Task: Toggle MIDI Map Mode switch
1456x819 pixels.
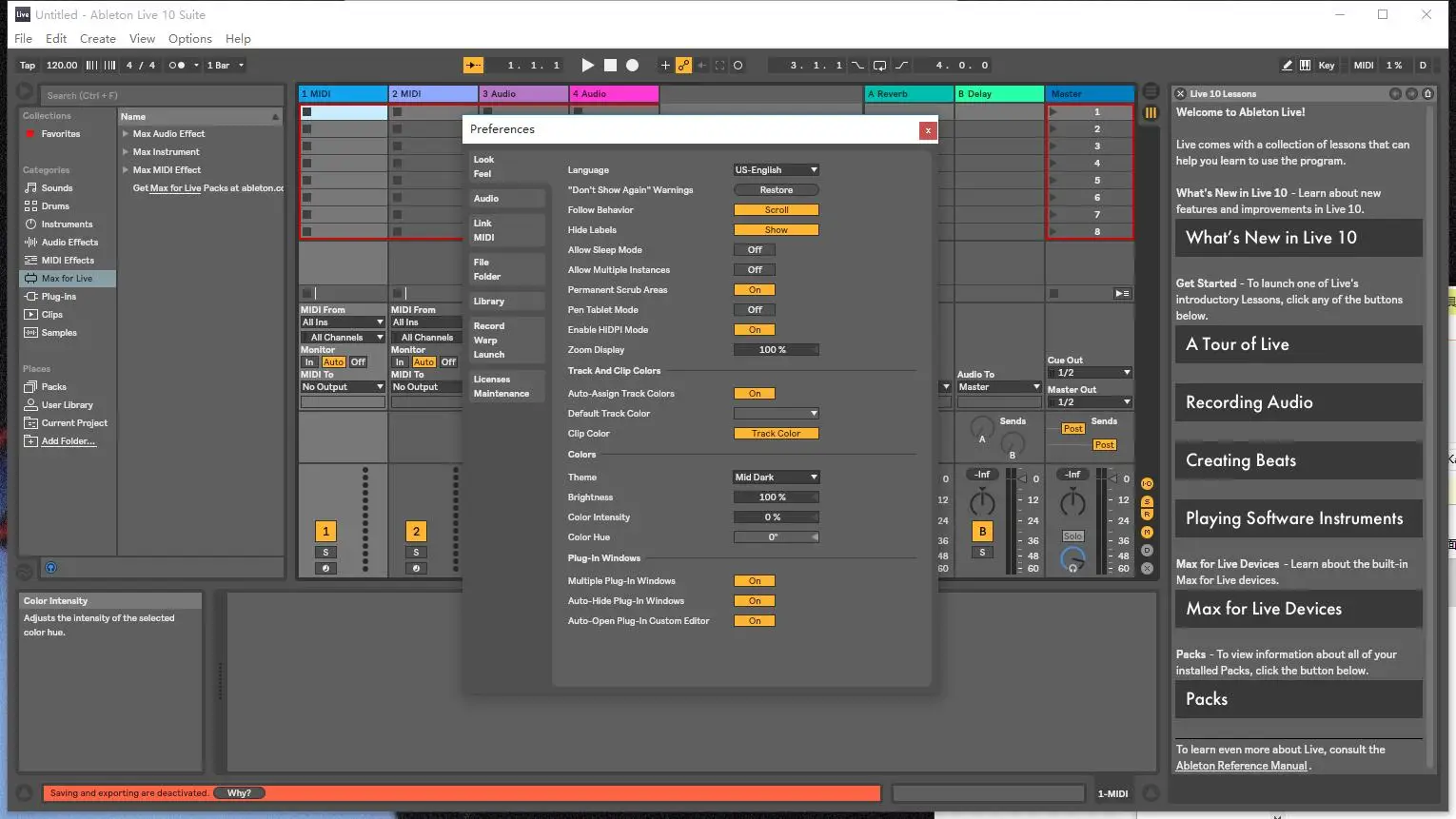Action: [1364, 65]
